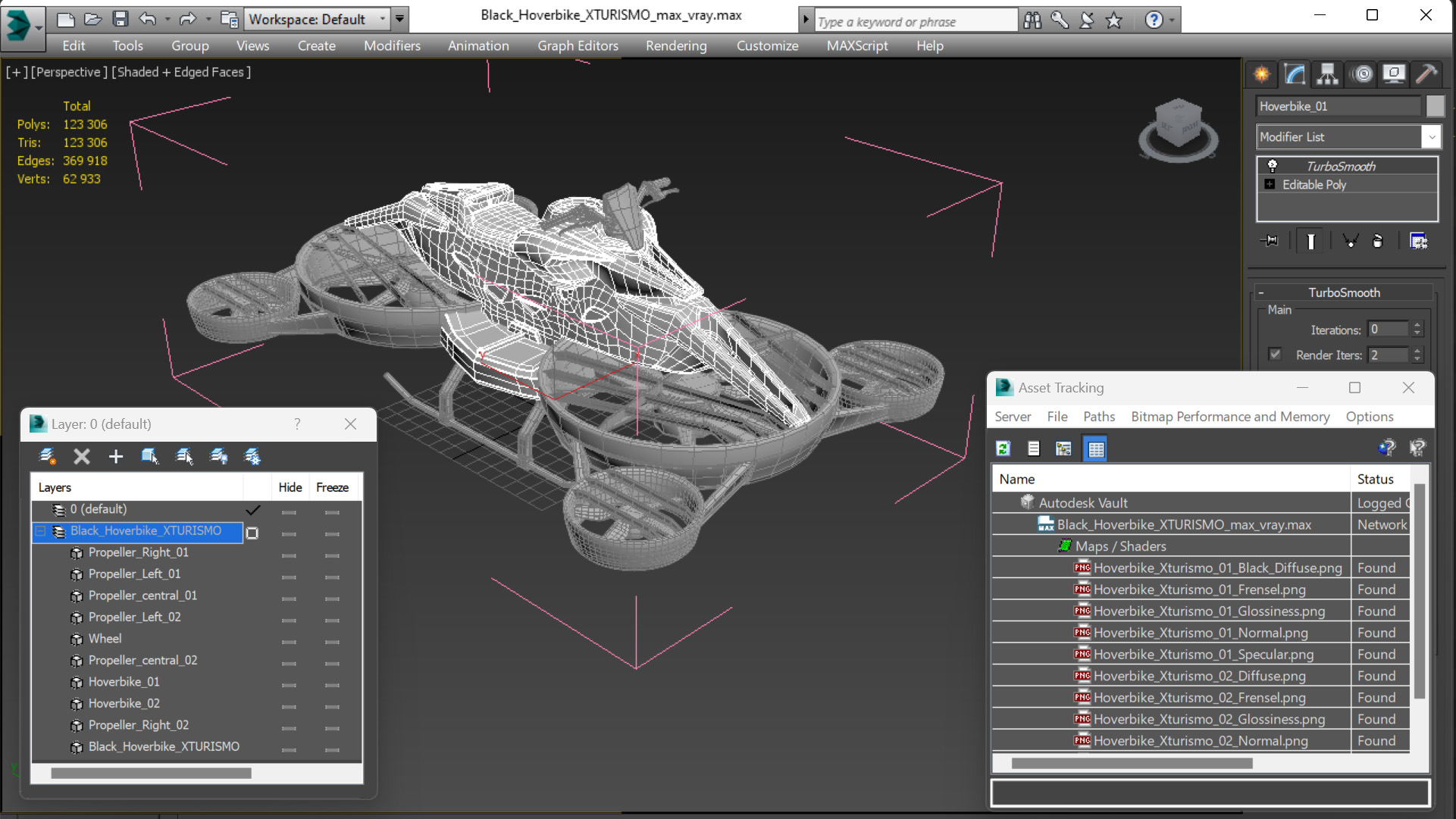Click the binoculars search icon

coord(1032,20)
